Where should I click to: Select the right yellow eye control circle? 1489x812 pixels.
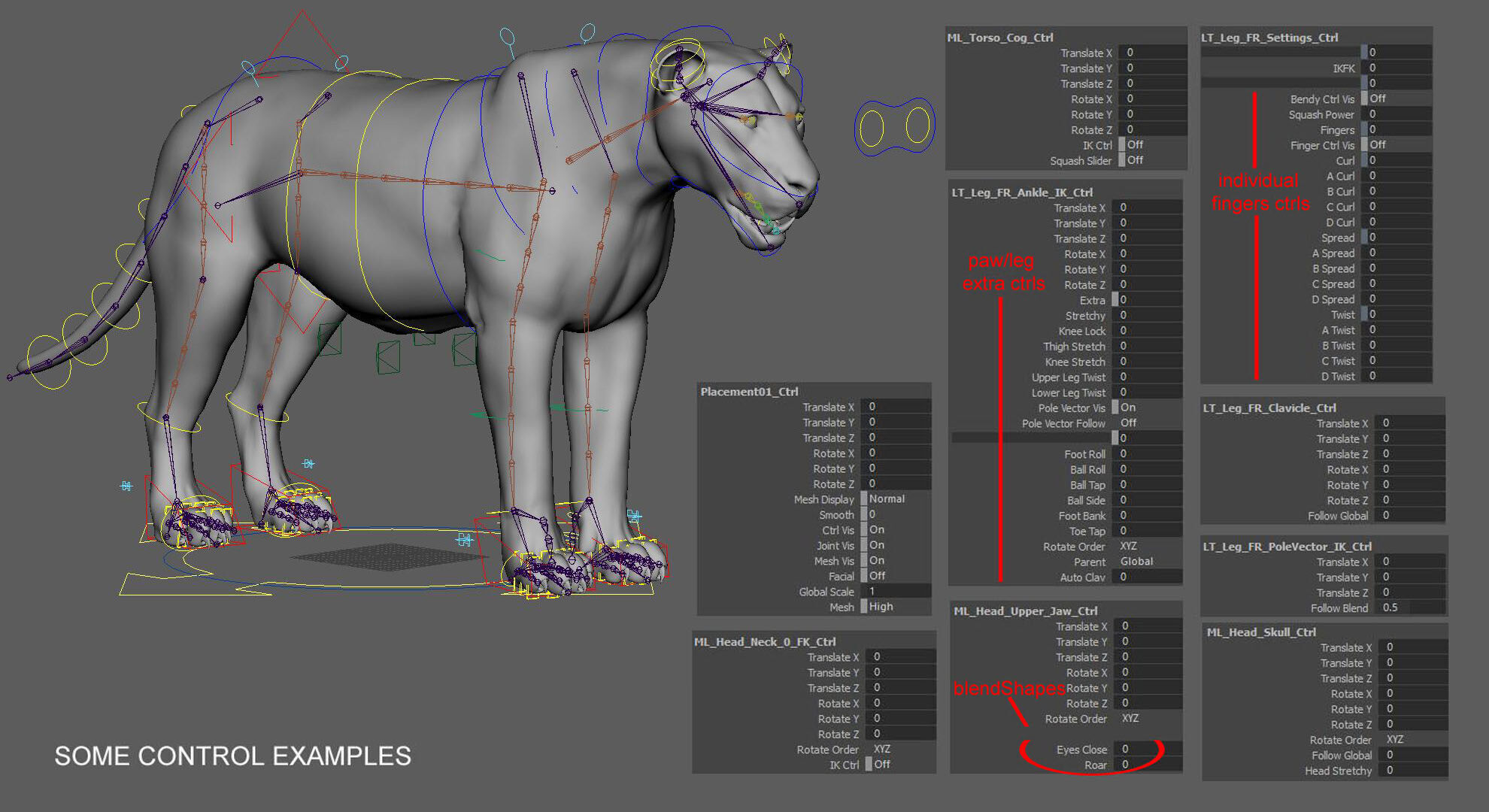pos(917,126)
